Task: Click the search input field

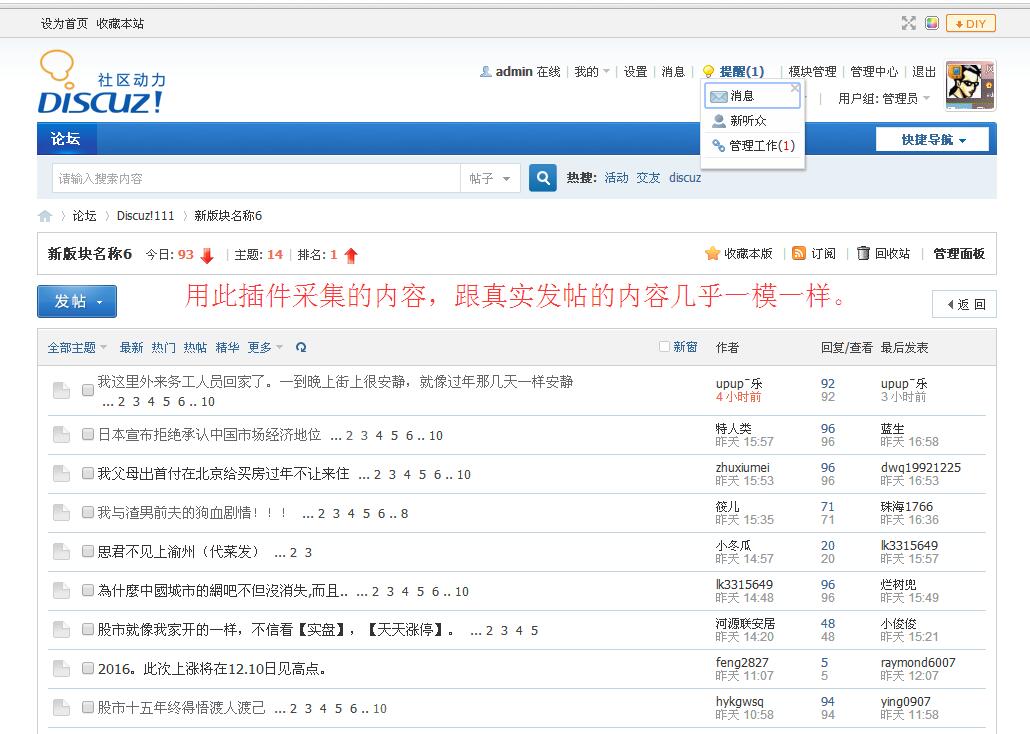Action: tap(256, 178)
